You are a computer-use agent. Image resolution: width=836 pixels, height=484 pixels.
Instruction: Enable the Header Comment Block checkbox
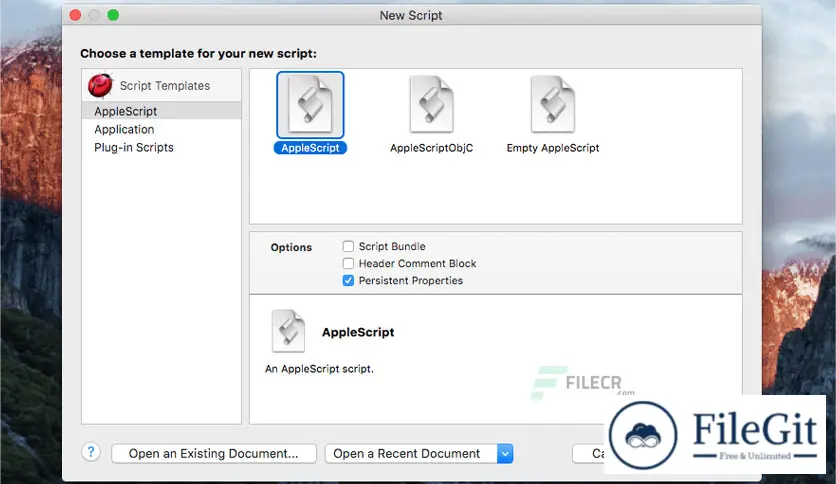[x=348, y=263]
